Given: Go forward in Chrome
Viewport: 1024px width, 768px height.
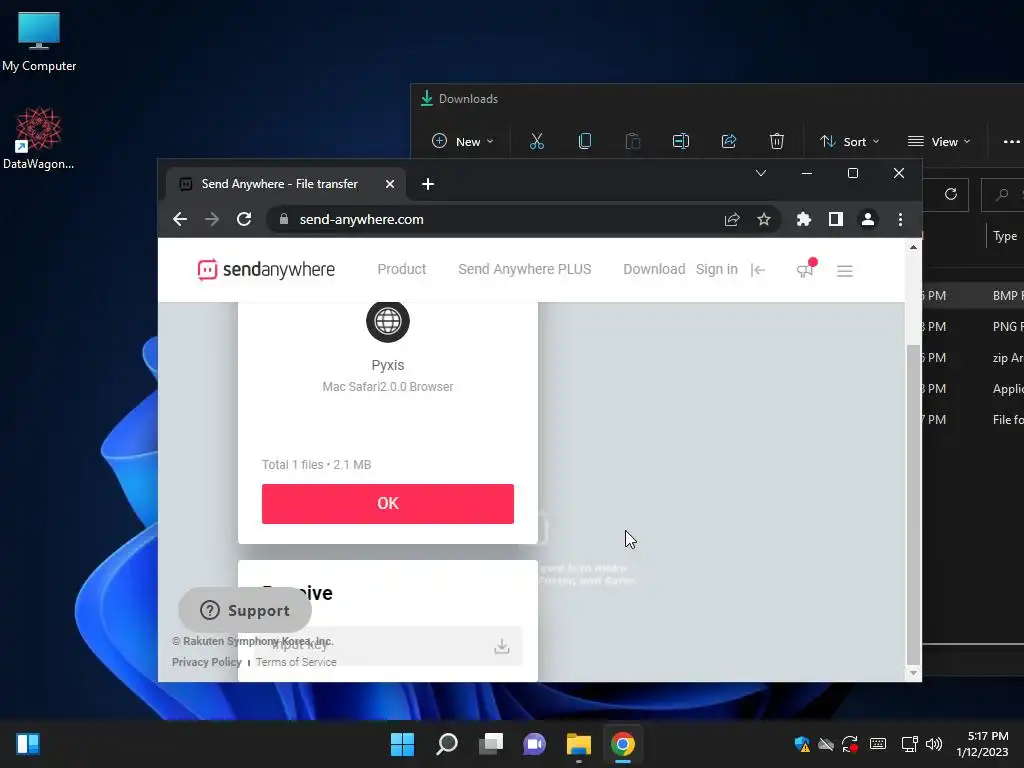Looking at the screenshot, I should 212,219.
